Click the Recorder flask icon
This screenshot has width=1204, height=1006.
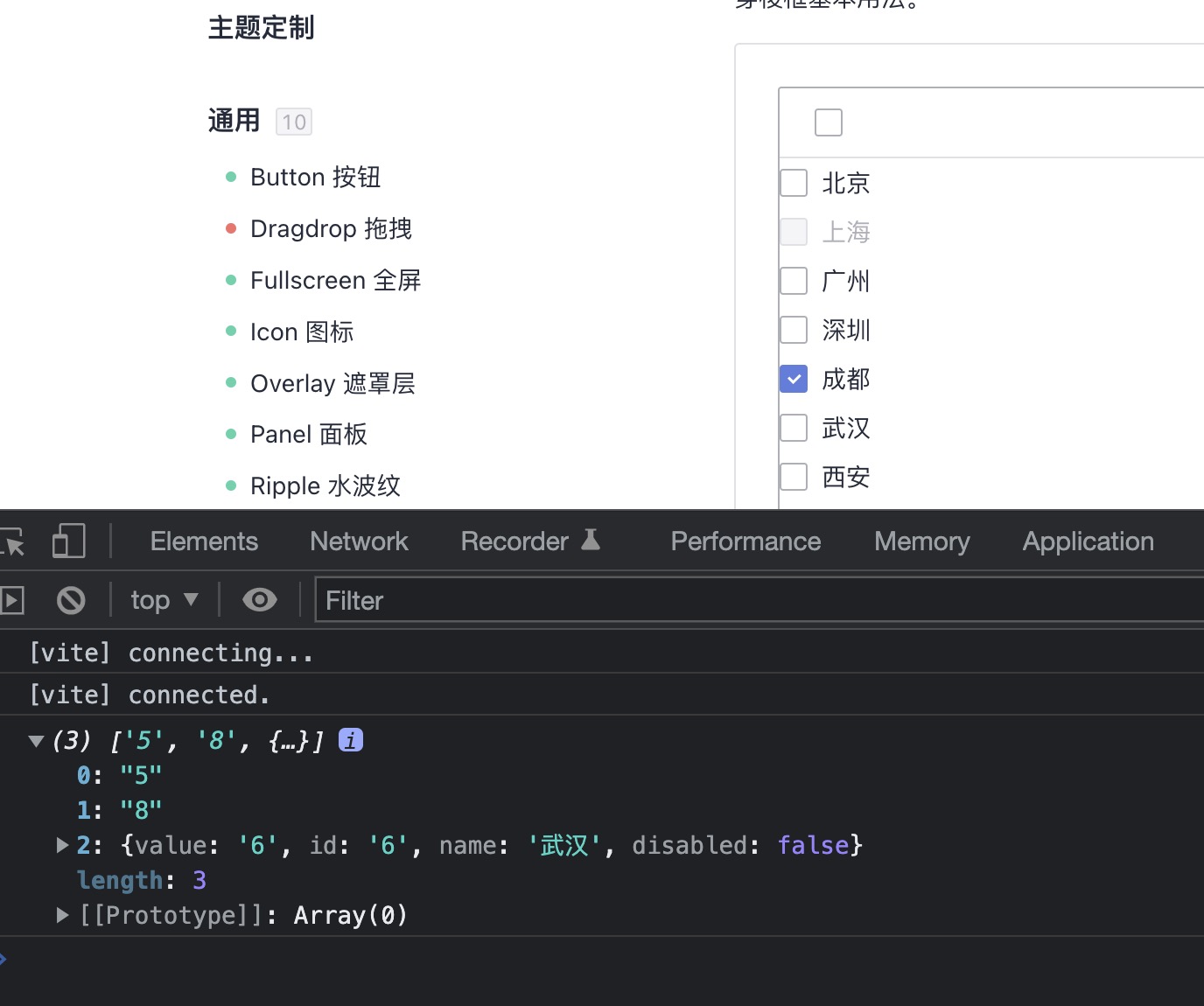click(x=591, y=540)
